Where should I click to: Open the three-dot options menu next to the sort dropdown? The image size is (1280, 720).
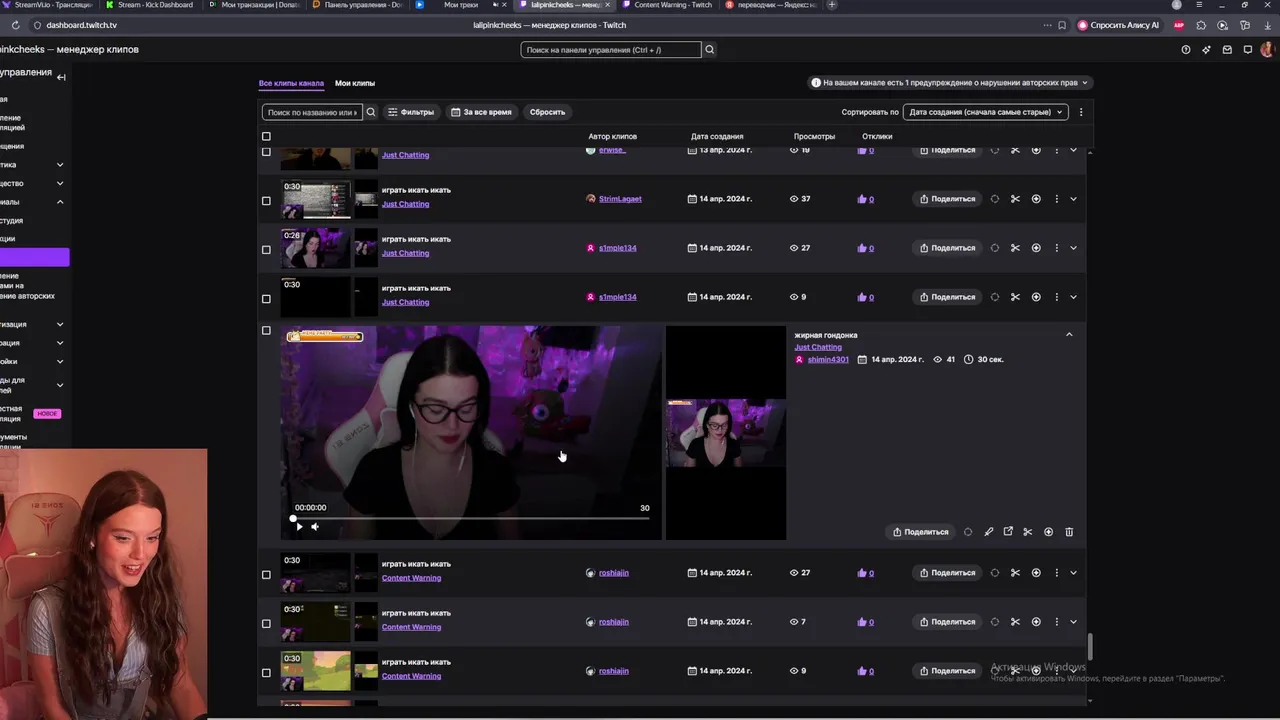click(x=1081, y=112)
